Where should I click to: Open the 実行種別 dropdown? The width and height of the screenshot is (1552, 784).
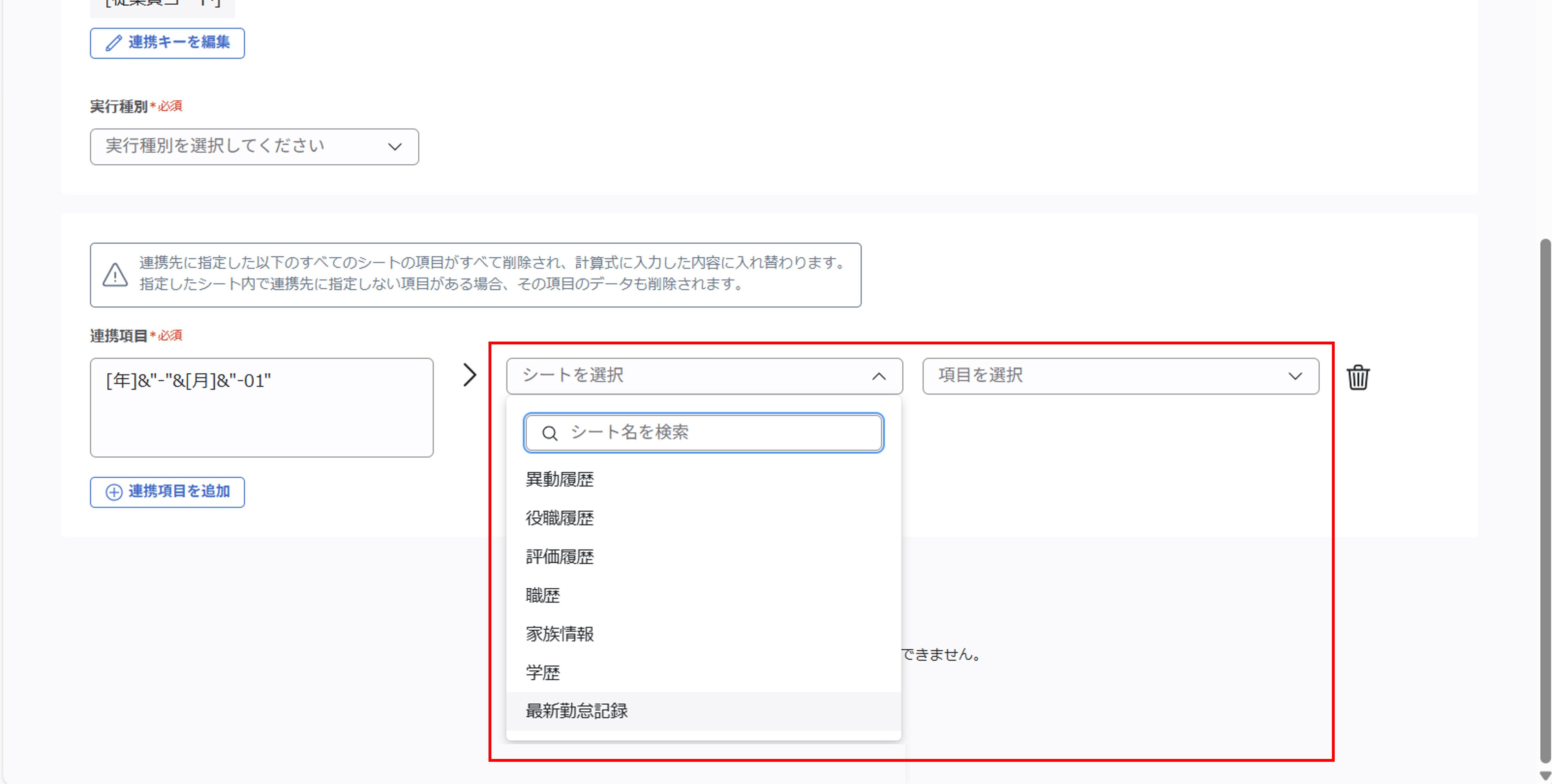pos(254,146)
